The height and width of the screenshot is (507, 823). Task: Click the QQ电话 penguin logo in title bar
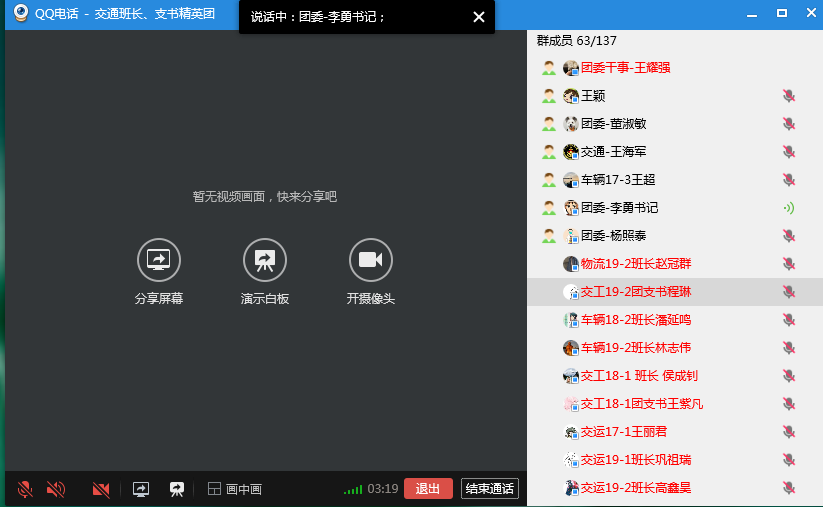pyautogui.click(x=20, y=15)
